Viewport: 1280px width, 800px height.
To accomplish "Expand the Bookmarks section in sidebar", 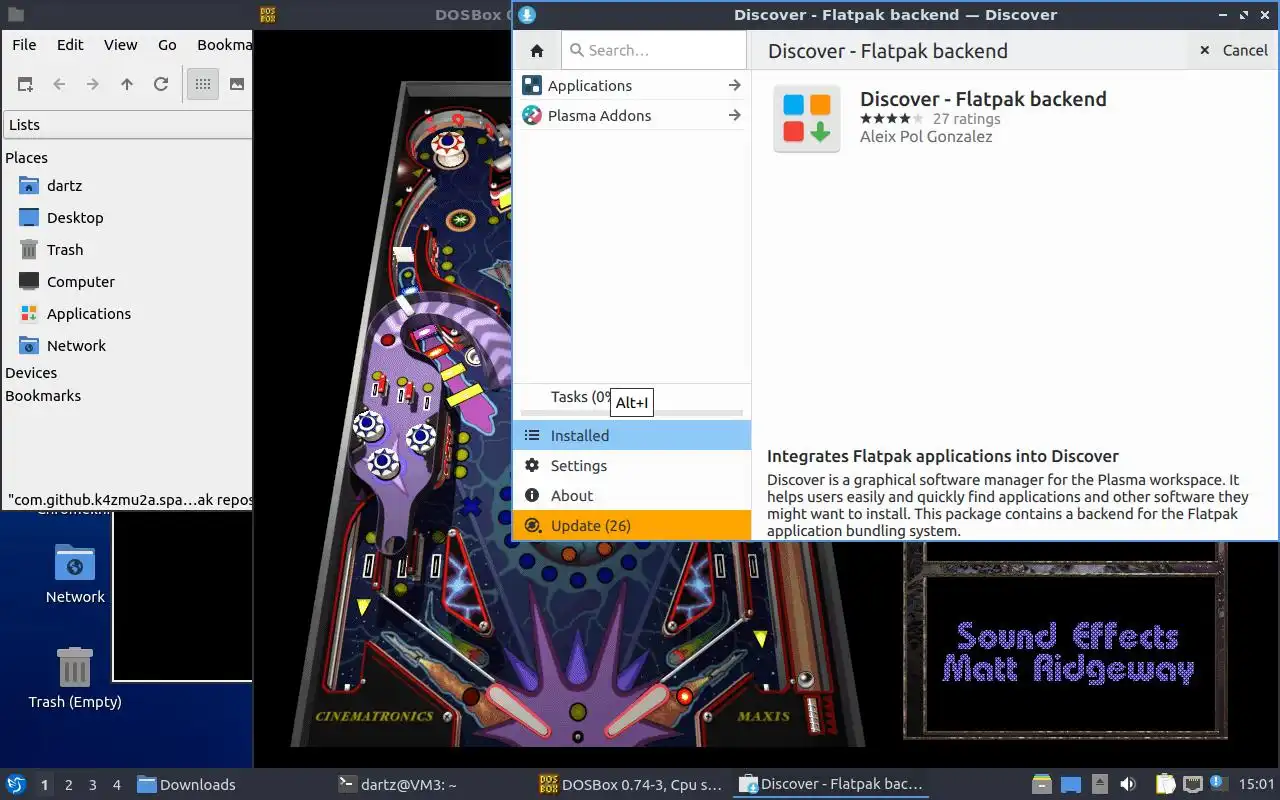I will pos(43,396).
